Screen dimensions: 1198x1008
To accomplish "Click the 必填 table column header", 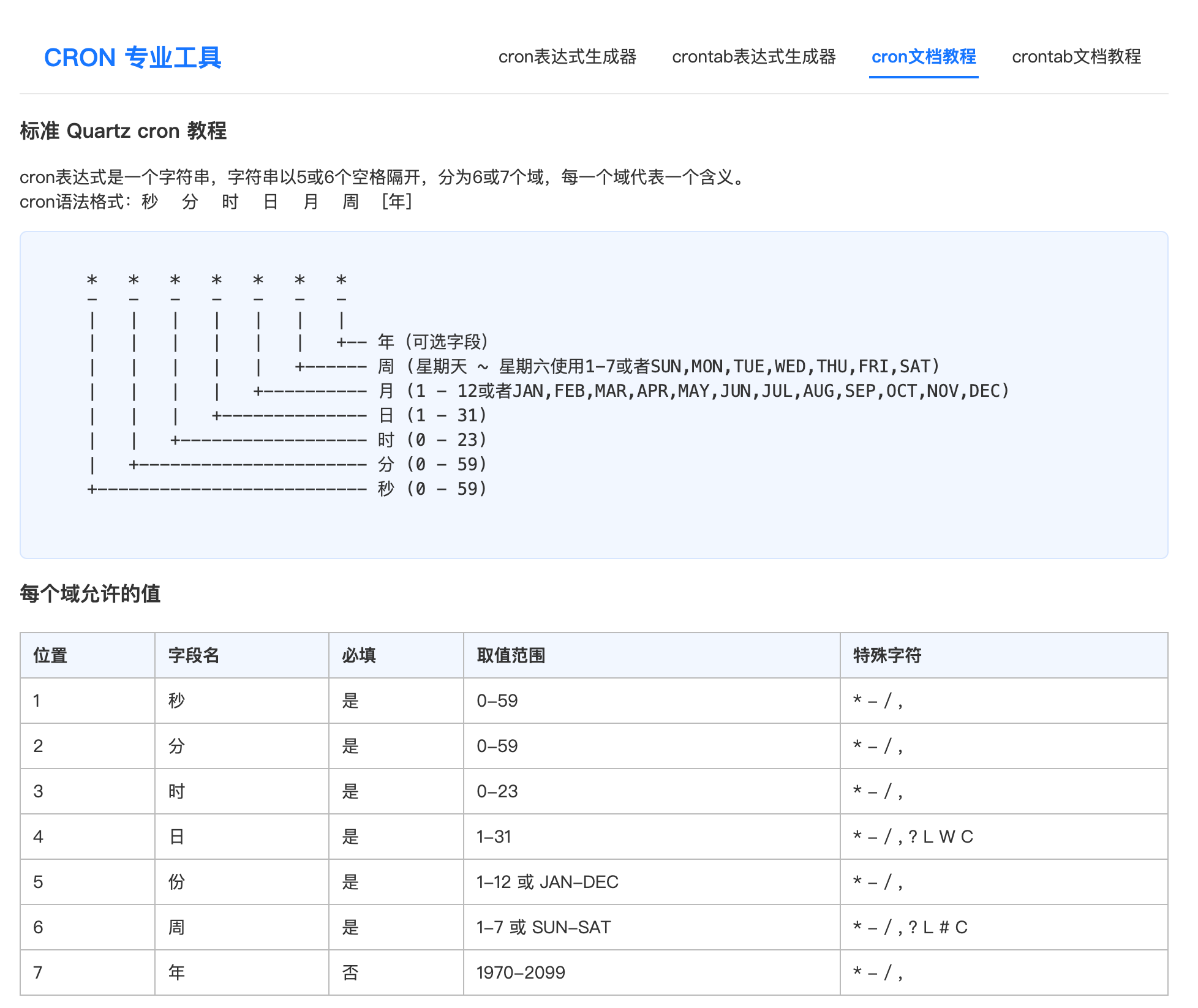I will coord(359,655).
